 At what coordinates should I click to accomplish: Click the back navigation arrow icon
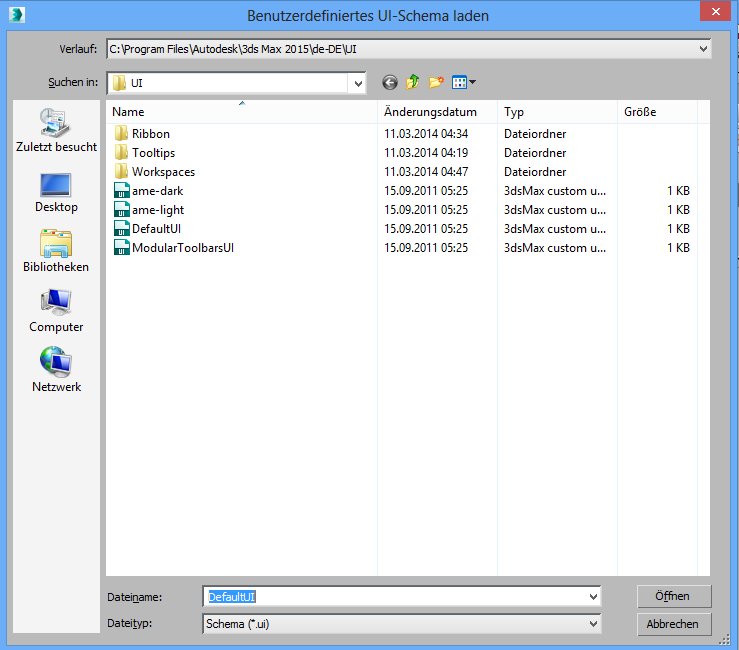tap(389, 83)
